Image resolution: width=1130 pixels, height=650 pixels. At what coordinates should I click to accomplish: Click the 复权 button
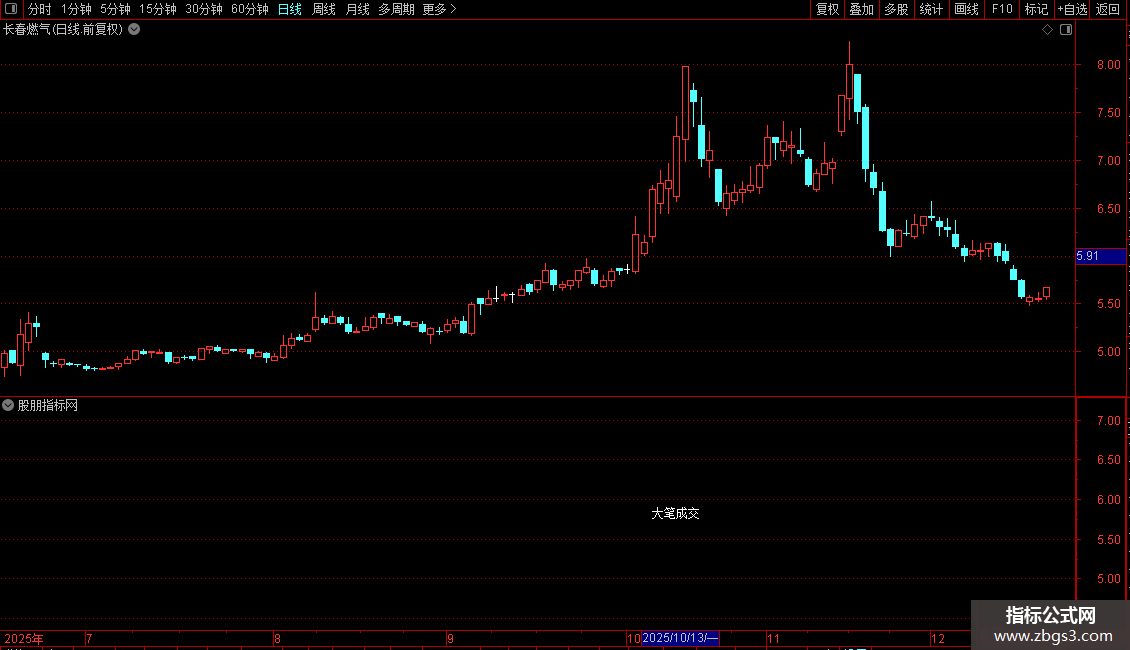pos(827,9)
